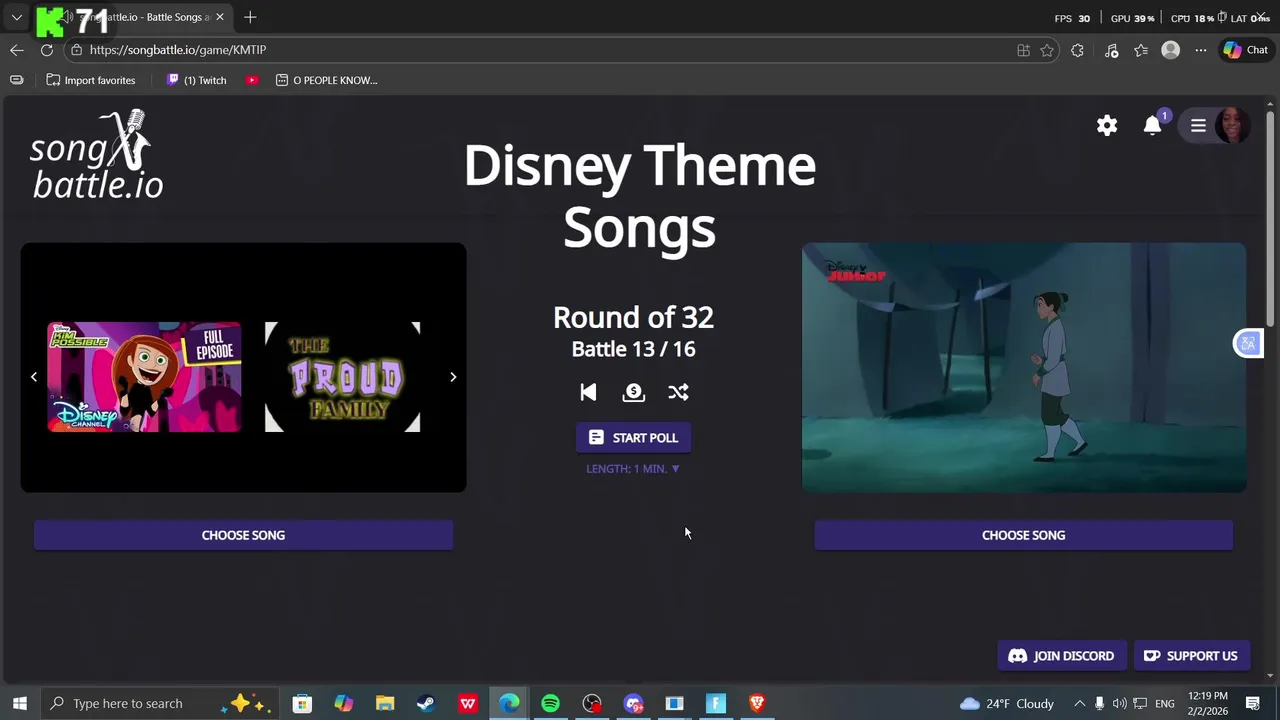Show the previous video in the carousel

pos(34,377)
